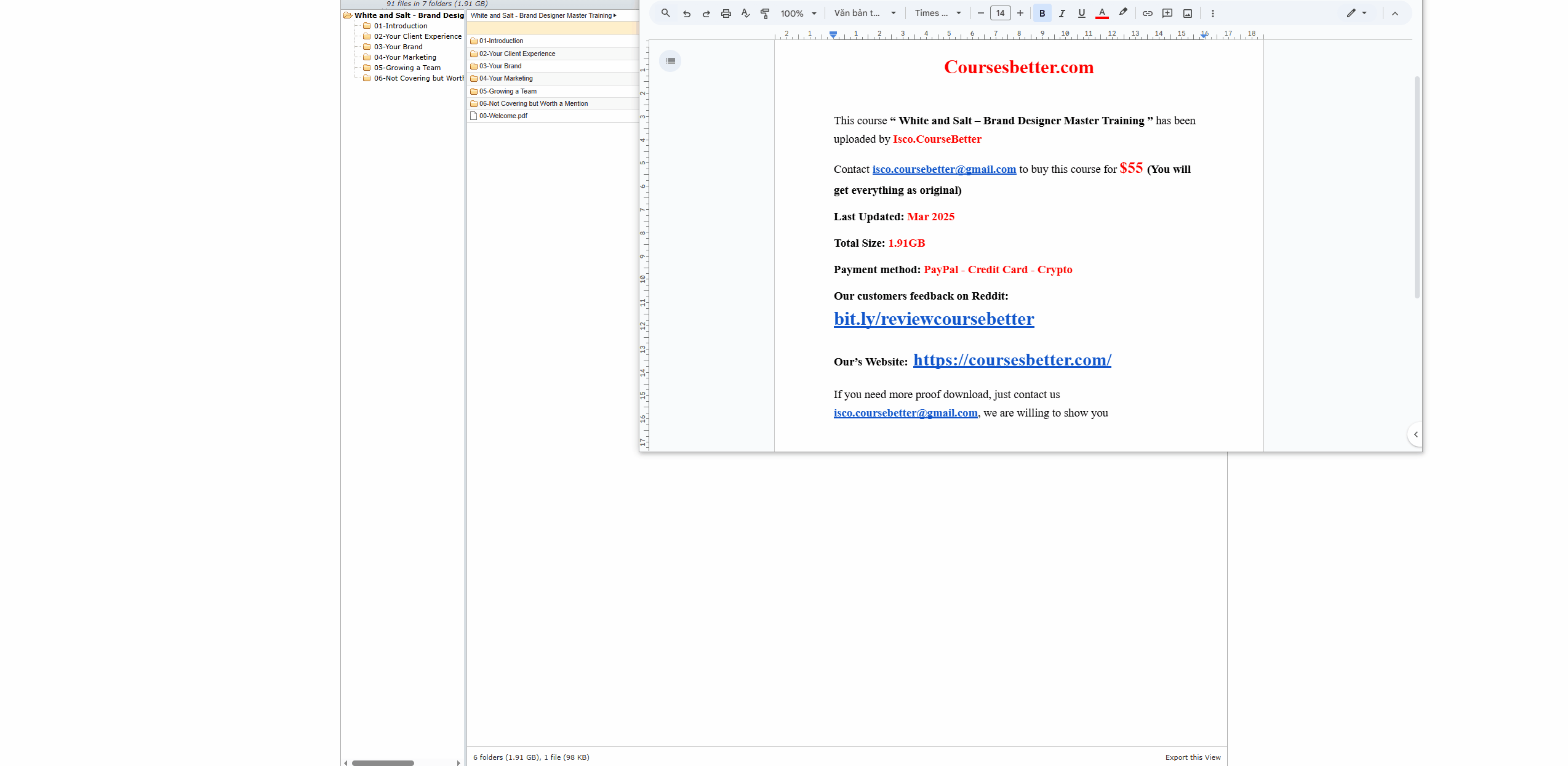Expand the side panel arrow
The height and width of the screenshot is (766, 1568).
(x=1415, y=434)
